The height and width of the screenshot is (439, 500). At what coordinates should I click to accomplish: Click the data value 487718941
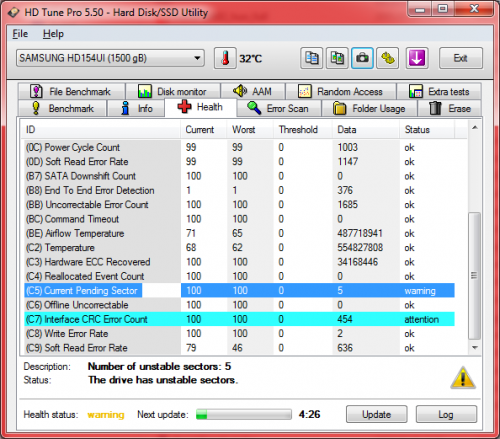tap(360, 233)
